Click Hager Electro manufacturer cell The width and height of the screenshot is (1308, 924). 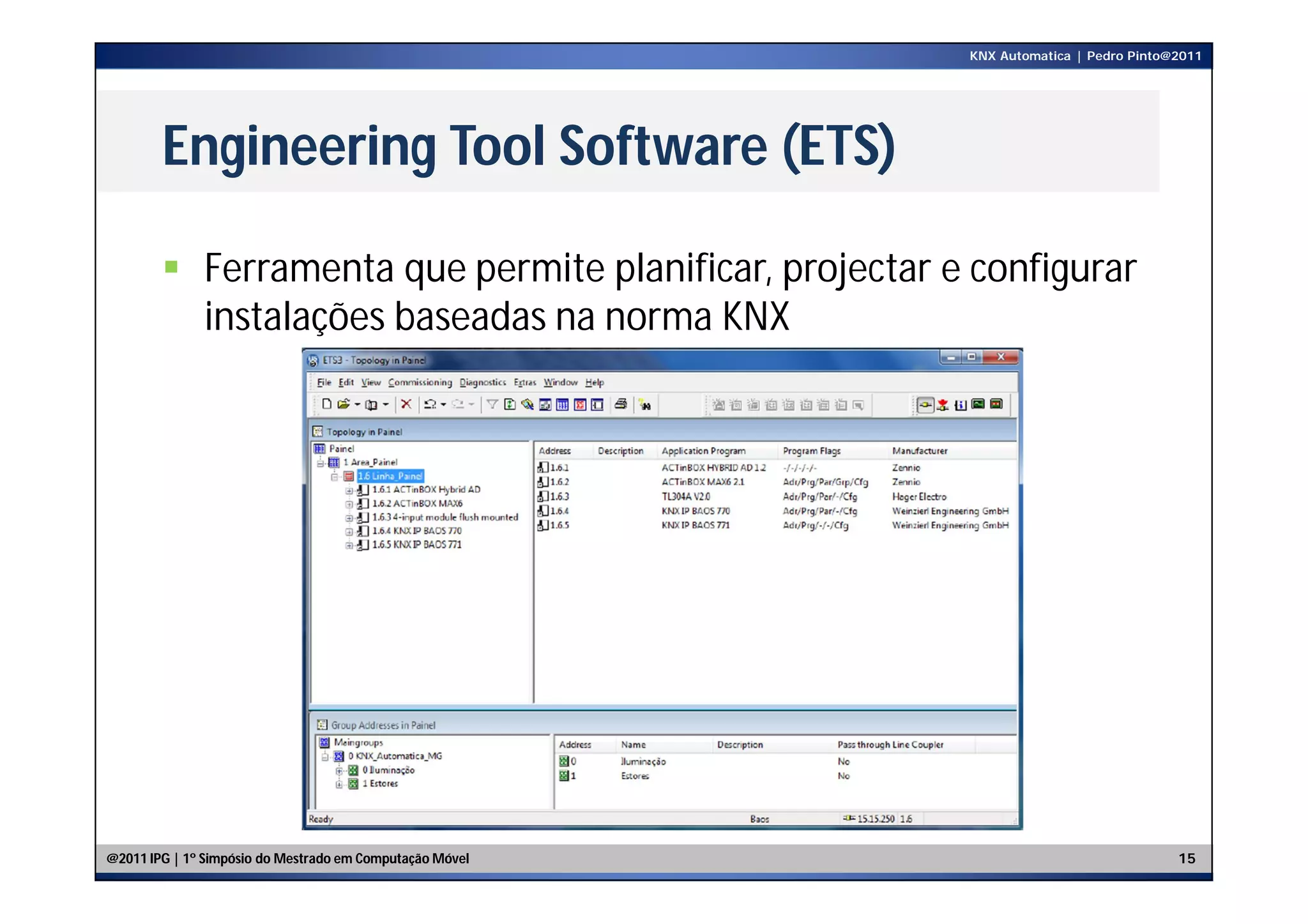pos(919,497)
